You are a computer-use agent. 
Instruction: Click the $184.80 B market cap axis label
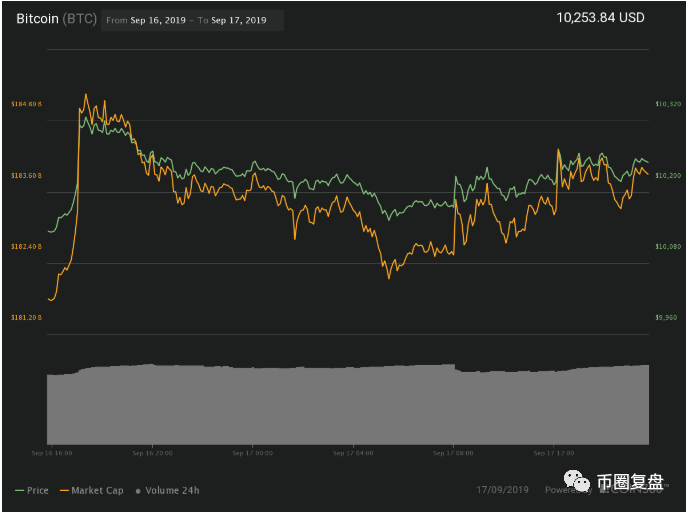pos(25,104)
